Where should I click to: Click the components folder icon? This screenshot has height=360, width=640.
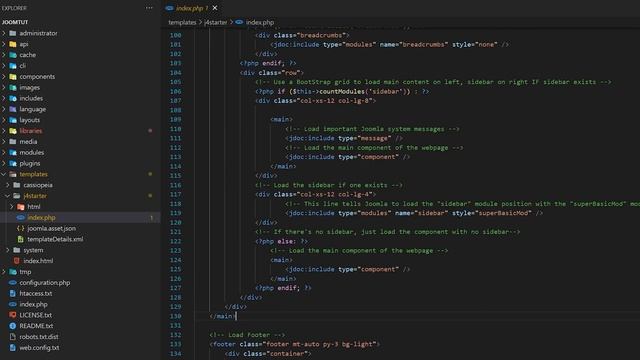pyautogui.click(x=13, y=76)
